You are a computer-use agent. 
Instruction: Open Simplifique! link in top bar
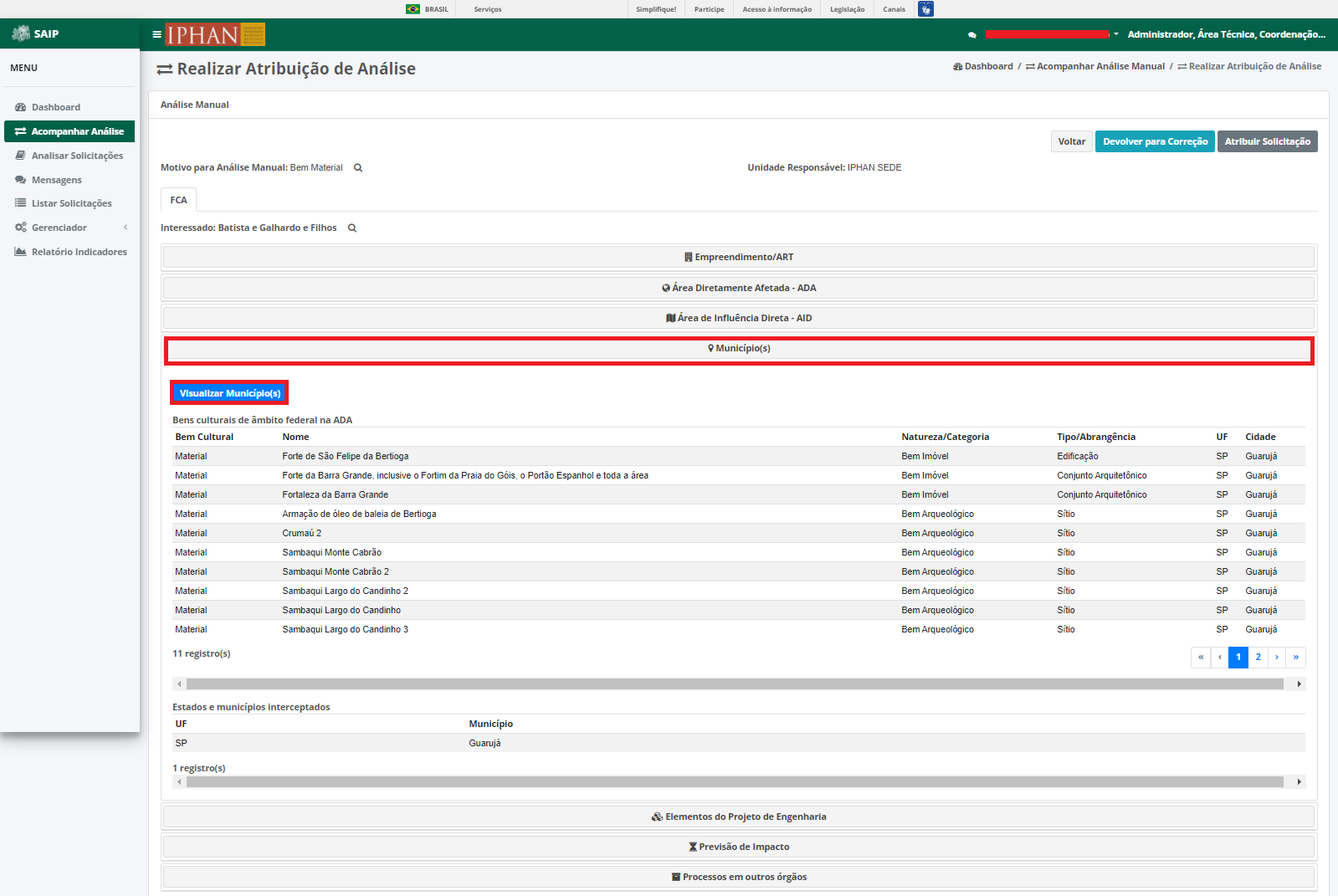[656, 9]
